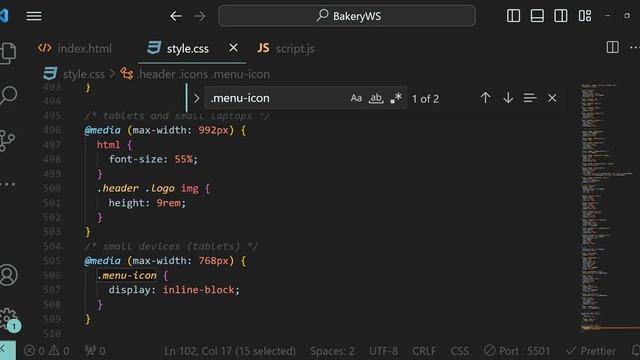The width and height of the screenshot is (640, 360).
Task: Toggle Match Whole Word in find widget
Action: (376, 98)
